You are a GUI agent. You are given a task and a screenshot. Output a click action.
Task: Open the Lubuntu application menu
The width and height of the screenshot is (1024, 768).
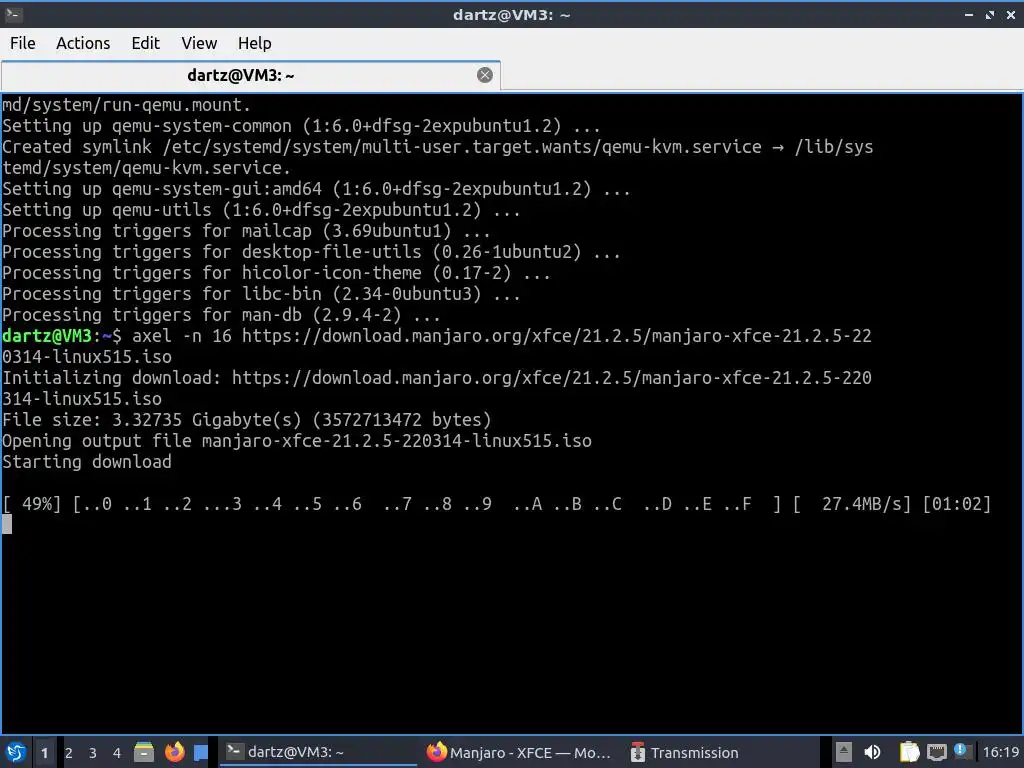click(x=16, y=752)
